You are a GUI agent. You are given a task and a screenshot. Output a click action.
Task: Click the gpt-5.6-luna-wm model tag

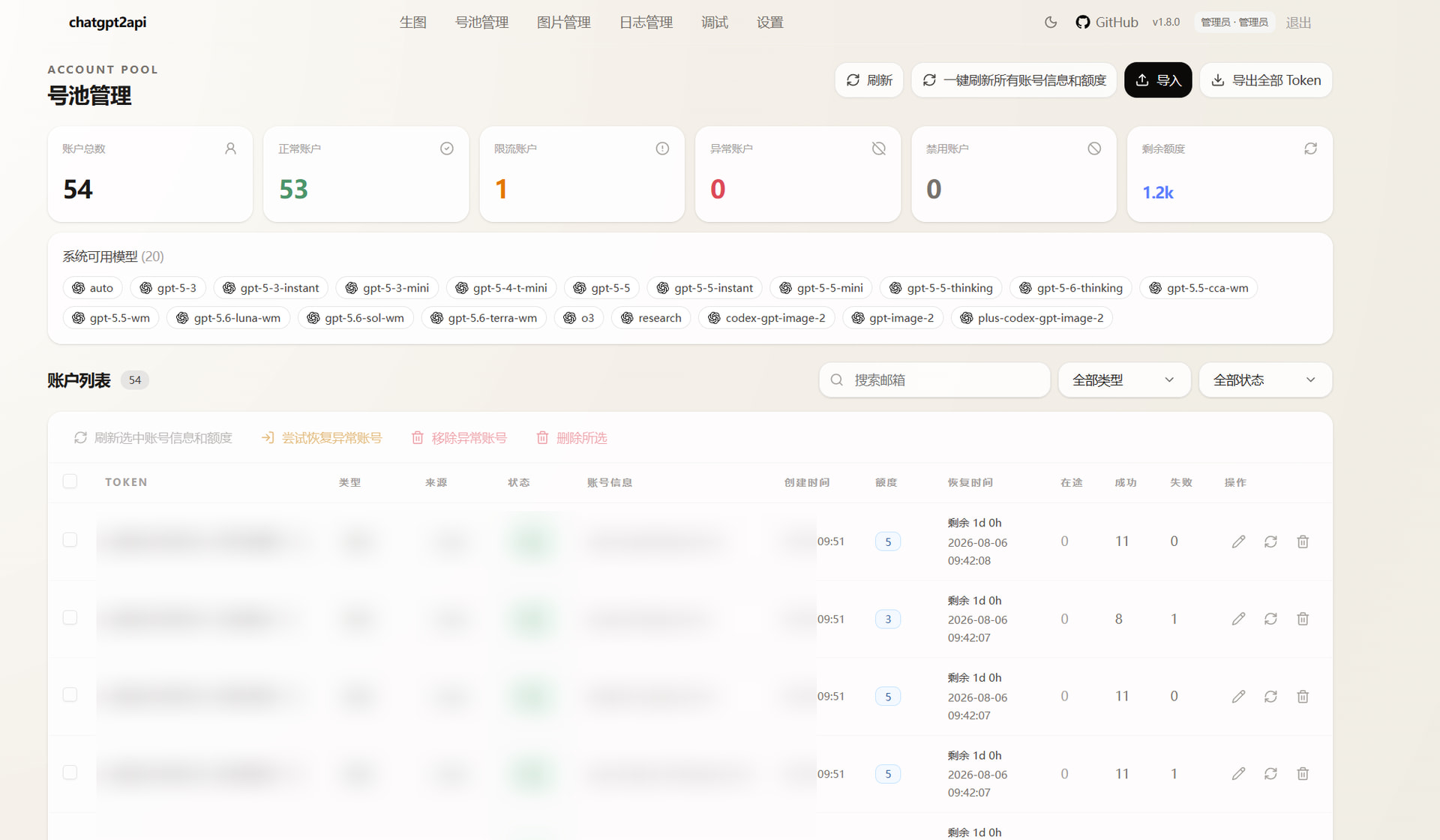(x=228, y=318)
